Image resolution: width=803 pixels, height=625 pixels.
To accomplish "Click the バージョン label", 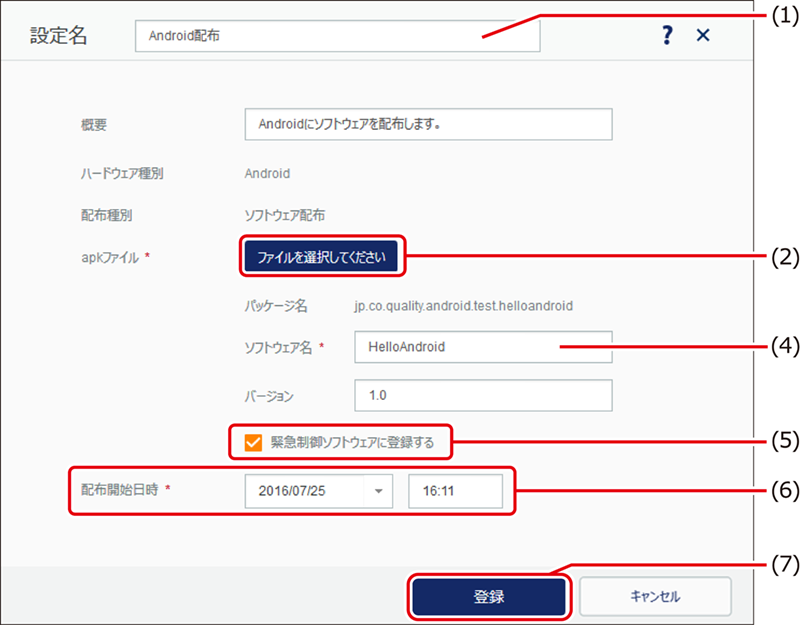I will [269, 396].
